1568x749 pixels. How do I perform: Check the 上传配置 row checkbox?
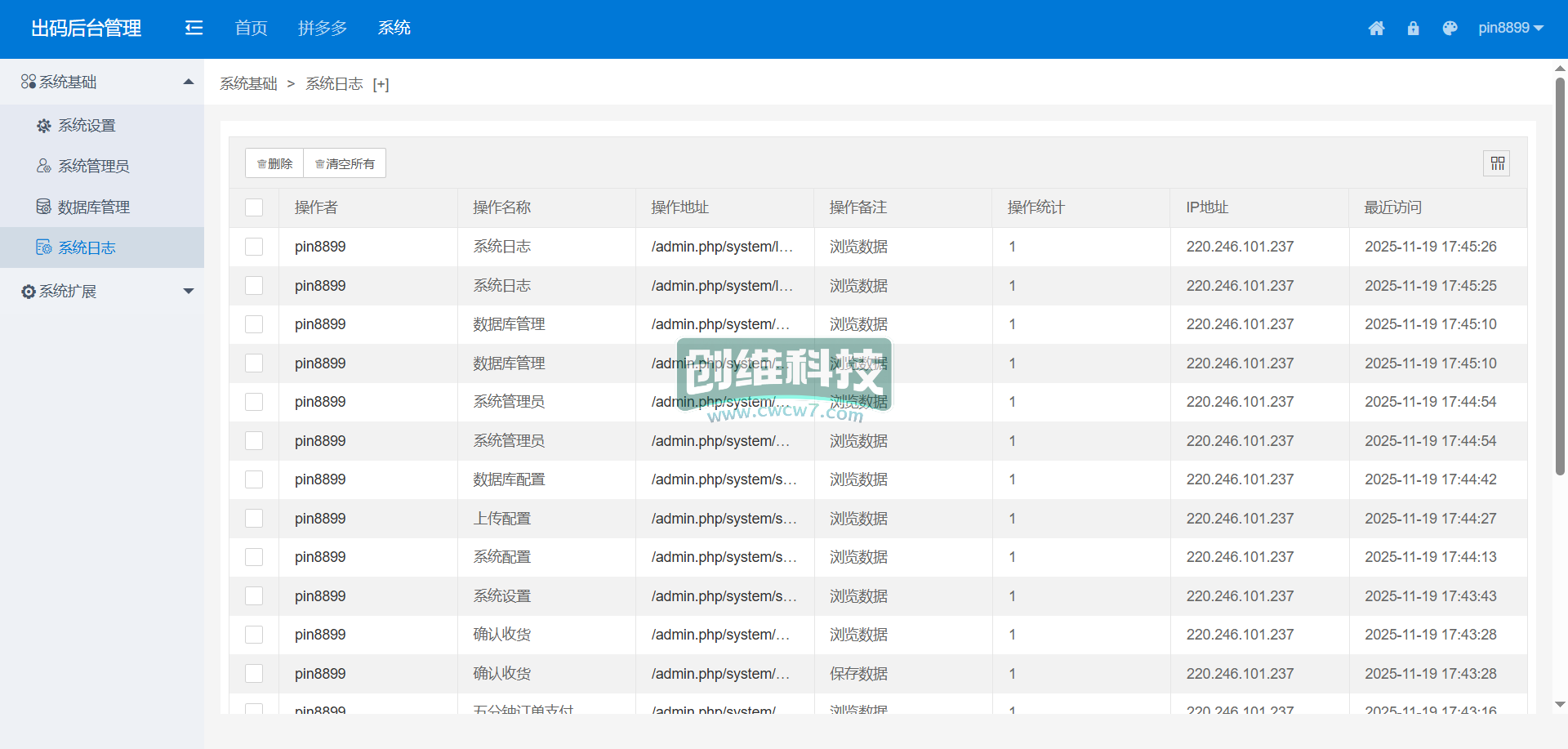(254, 519)
